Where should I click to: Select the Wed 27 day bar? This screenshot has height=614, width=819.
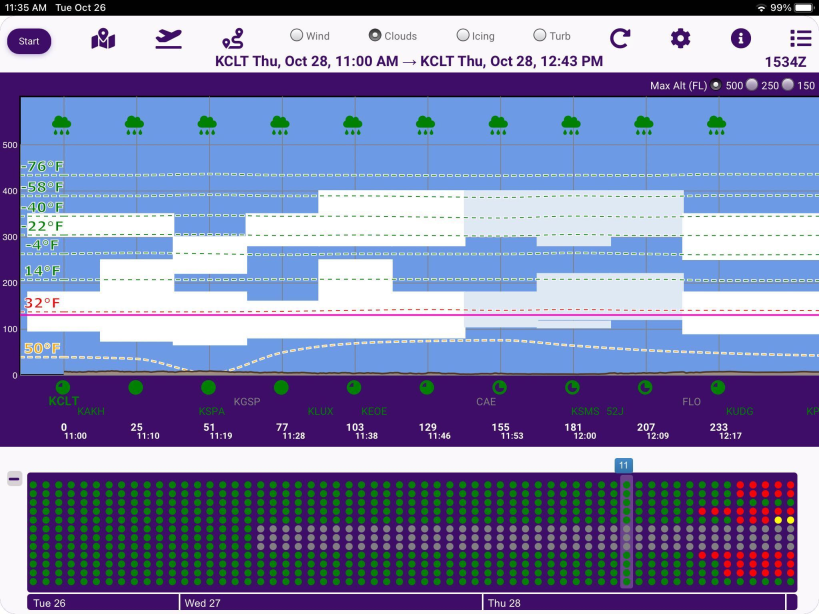pos(331,603)
